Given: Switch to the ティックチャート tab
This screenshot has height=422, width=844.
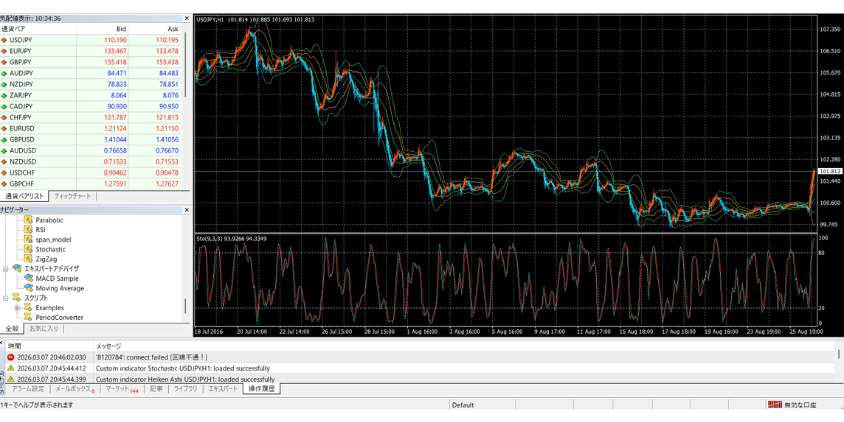Looking at the screenshot, I should pyautogui.click(x=72, y=196).
